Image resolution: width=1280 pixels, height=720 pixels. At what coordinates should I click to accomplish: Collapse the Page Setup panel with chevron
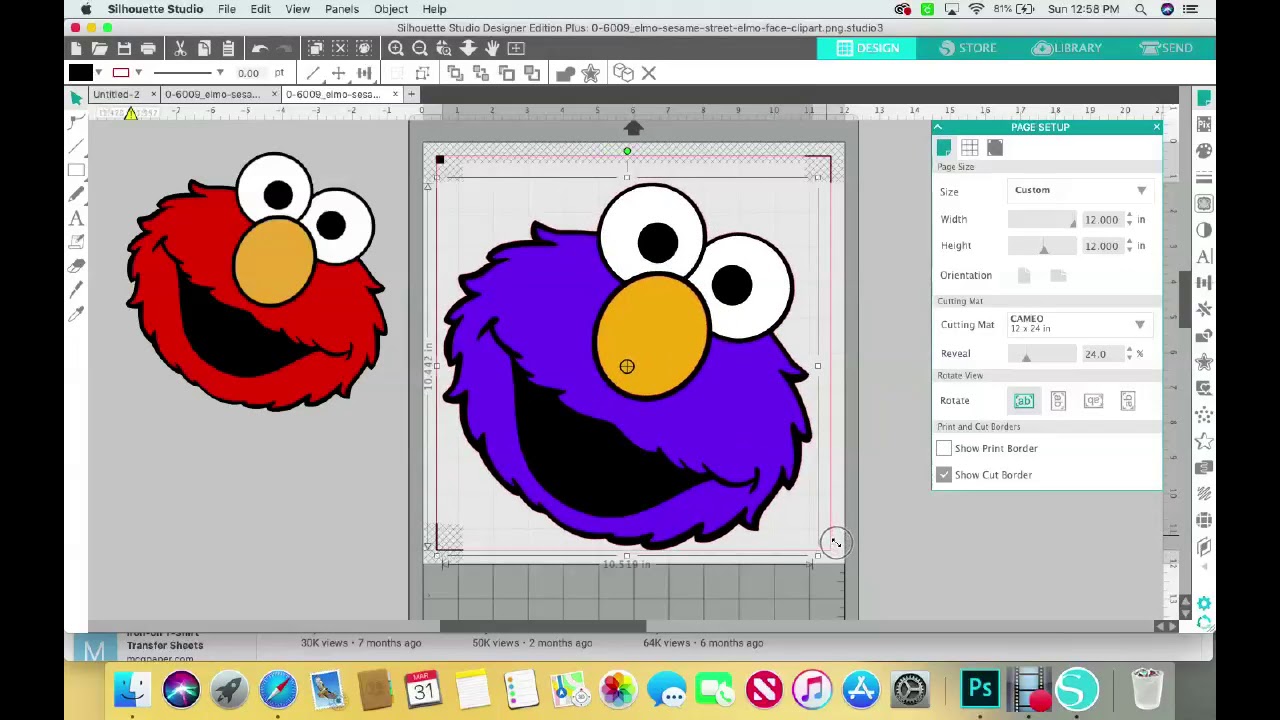click(x=938, y=127)
